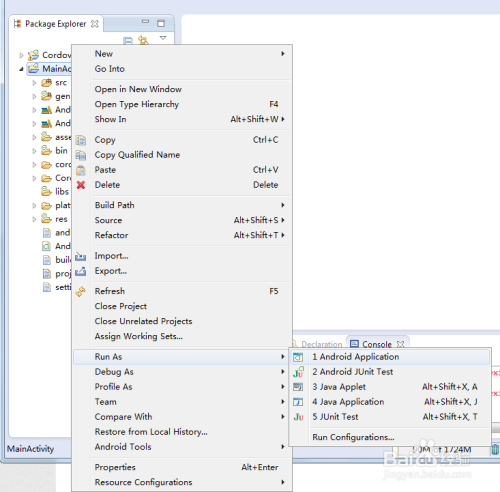This screenshot has width=500, height=492.
Task: Open the Run As submenu
Action: (x=182, y=357)
